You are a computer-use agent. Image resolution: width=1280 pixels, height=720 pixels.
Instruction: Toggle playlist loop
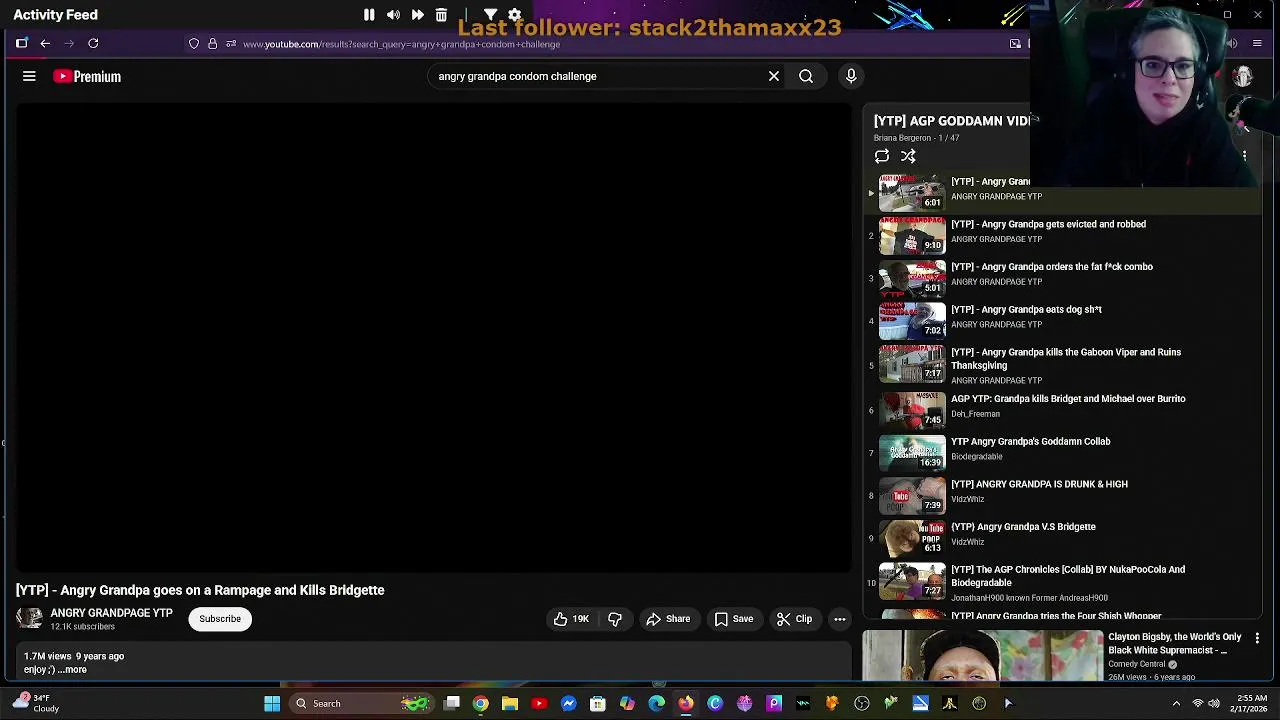(882, 156)
